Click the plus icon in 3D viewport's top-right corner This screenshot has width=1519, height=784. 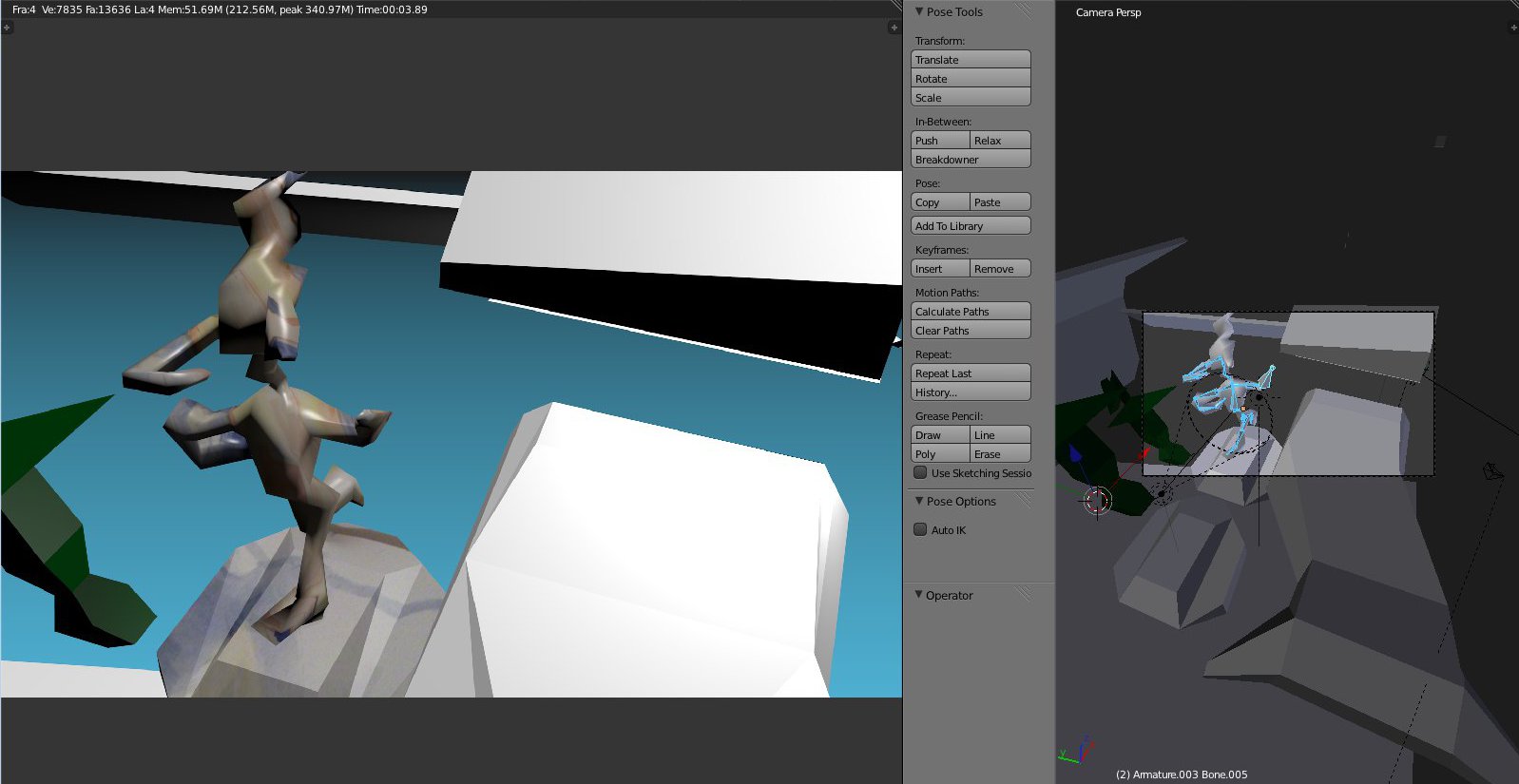pos(1513,28)
